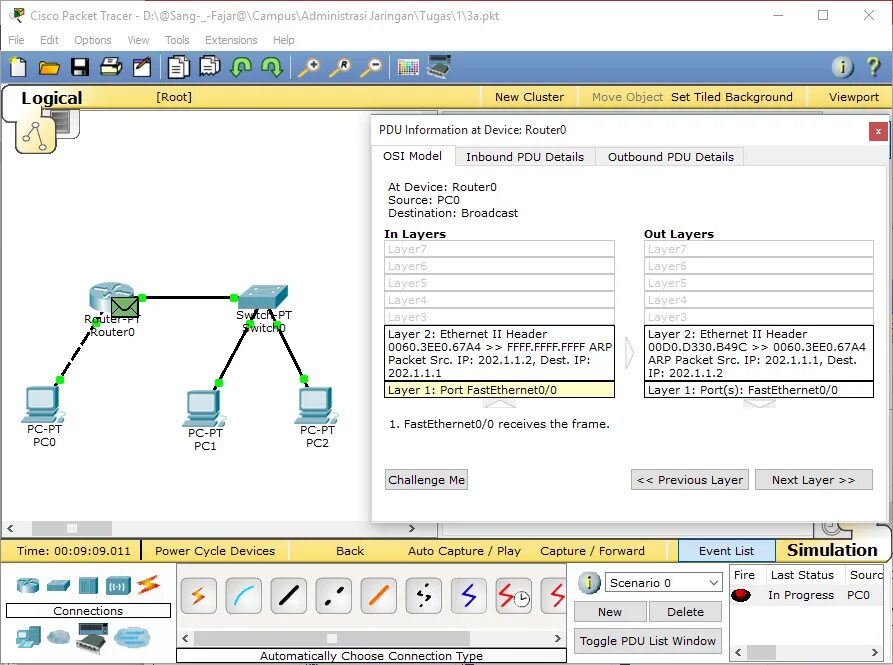This screenshot has height=665, width=893.
Task: Click the logical topology navigation icon
Action: pyautogui.click(x=36, y=136)
